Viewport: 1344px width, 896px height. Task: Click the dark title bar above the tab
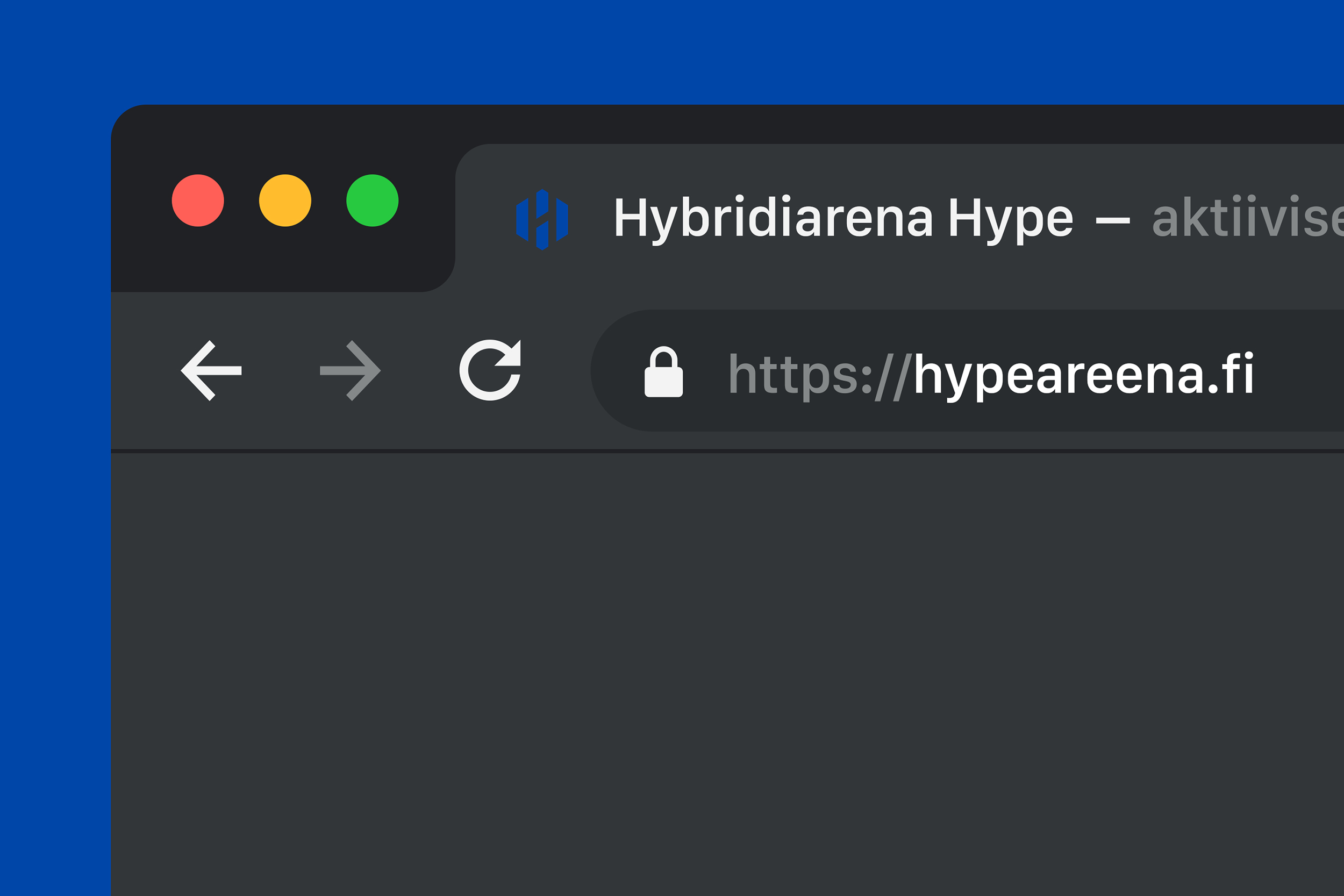(857, 124)
